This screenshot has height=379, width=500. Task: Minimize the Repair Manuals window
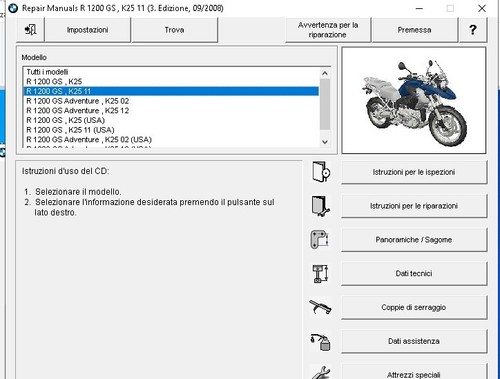click(419, 8)
